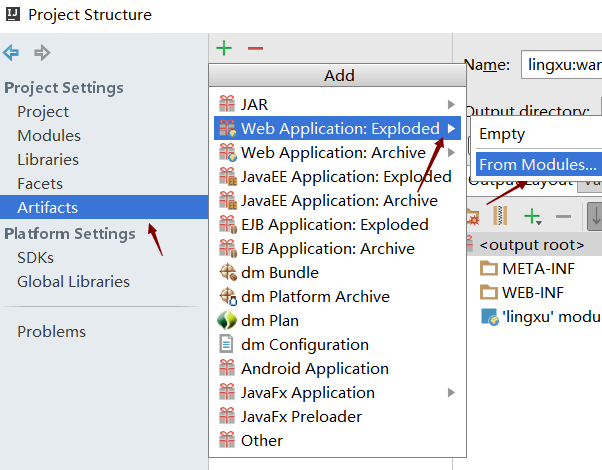The width and height of the screenshot is (602, 470).
Task: Expand the JAR submenu arrow
Action: click(451, 104)
